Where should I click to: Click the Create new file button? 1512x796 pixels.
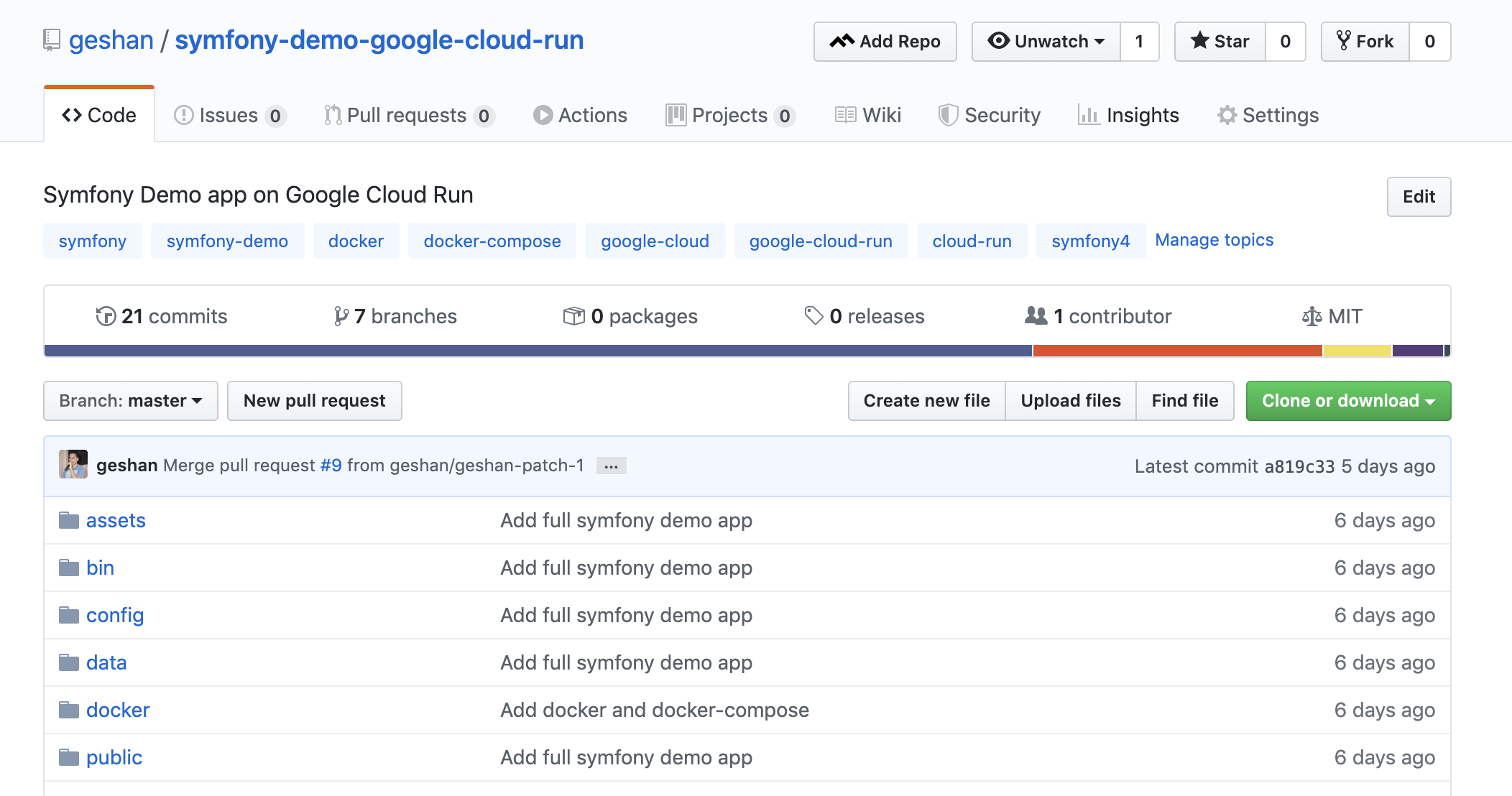click(926, 401)
